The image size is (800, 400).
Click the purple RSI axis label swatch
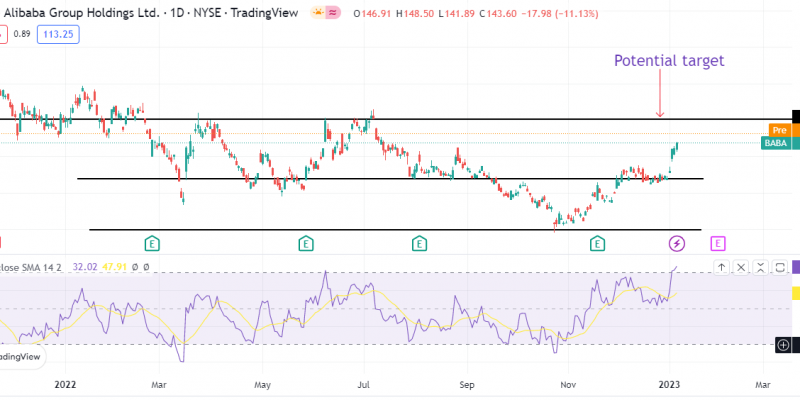796,267
